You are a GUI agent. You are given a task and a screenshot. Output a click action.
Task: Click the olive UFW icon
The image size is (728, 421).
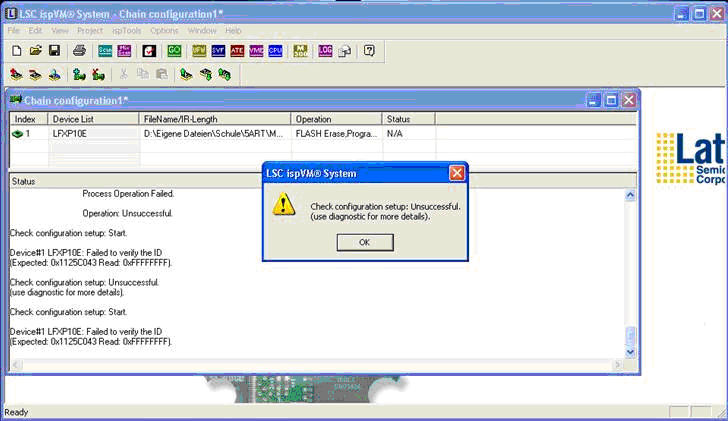coord(199,51)
